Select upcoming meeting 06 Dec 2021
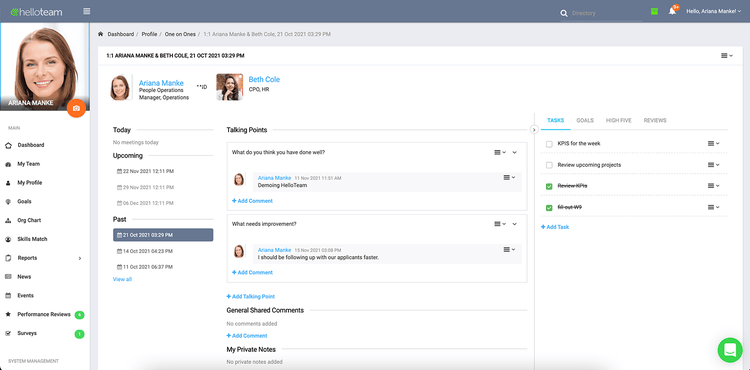Viewport: 750px width, 370px height. pyautogui.click(x=145, y=203)
